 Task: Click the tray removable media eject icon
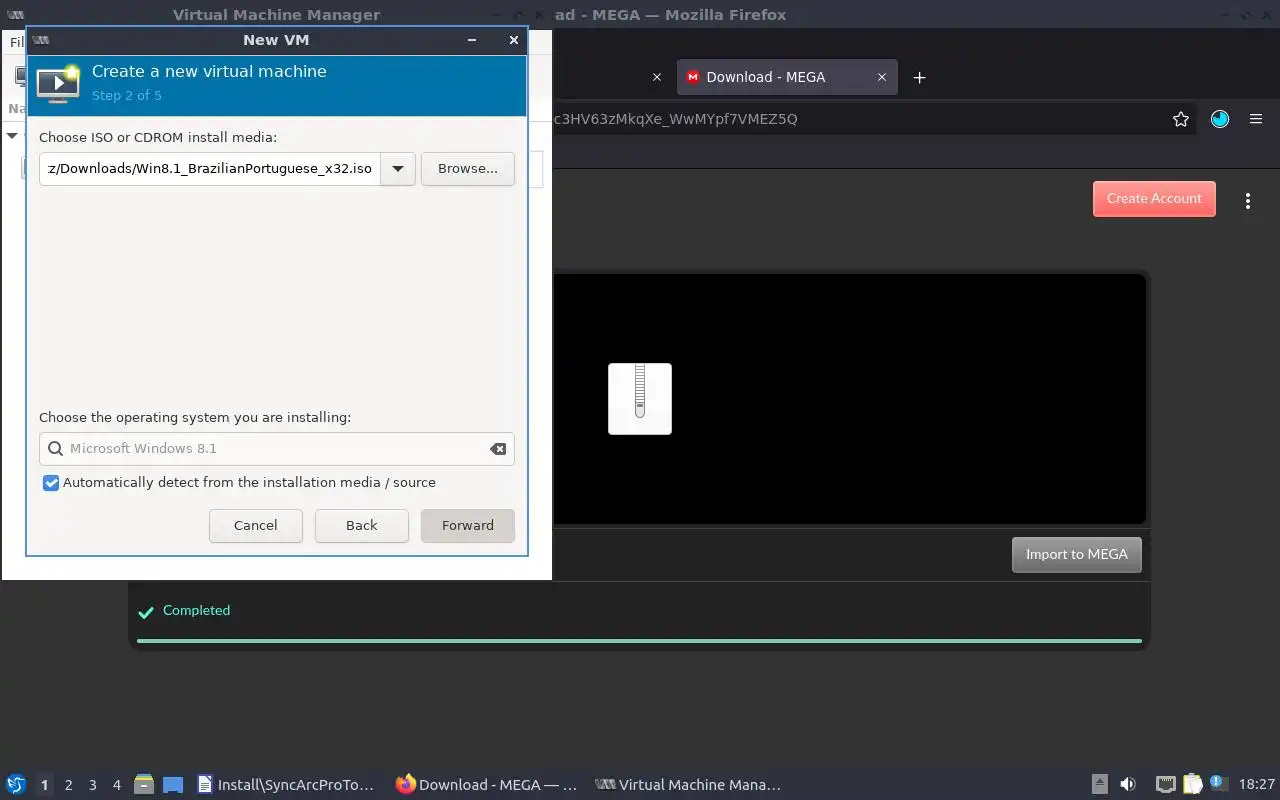coord(1099,785)
